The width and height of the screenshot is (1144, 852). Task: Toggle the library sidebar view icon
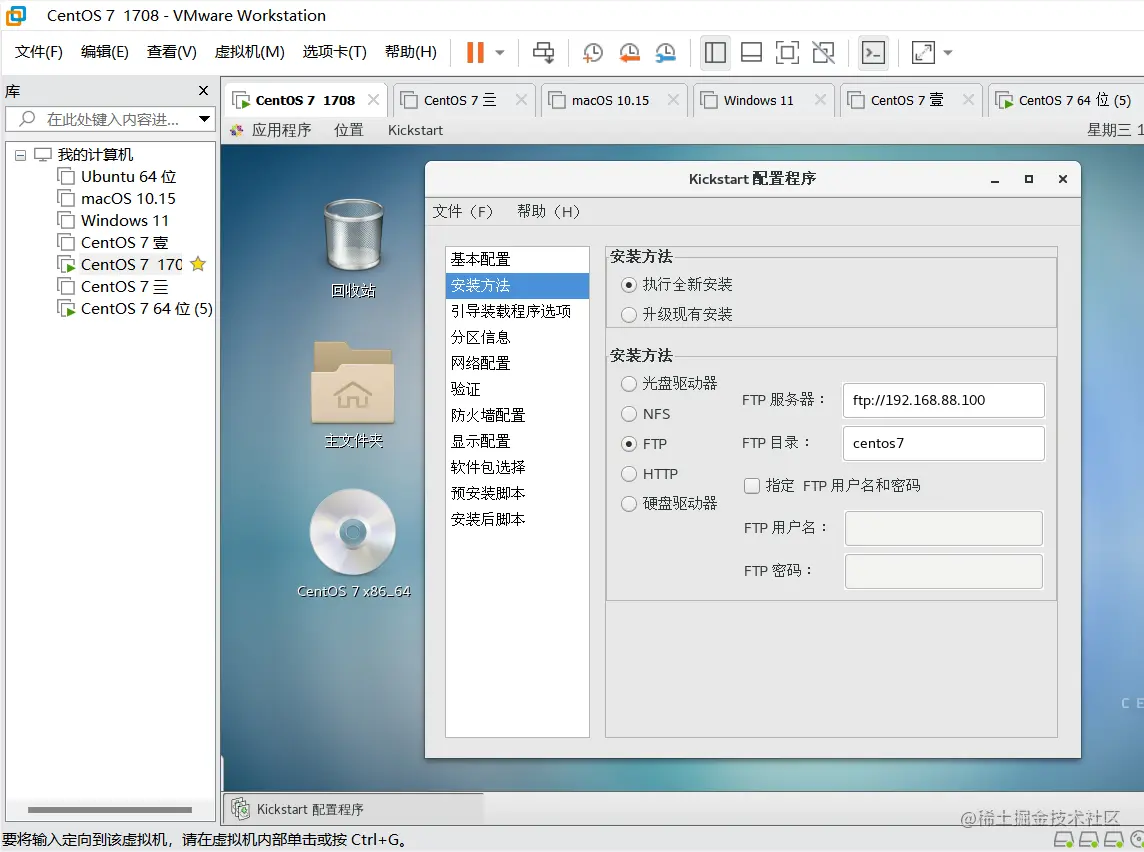coord(715,53)
